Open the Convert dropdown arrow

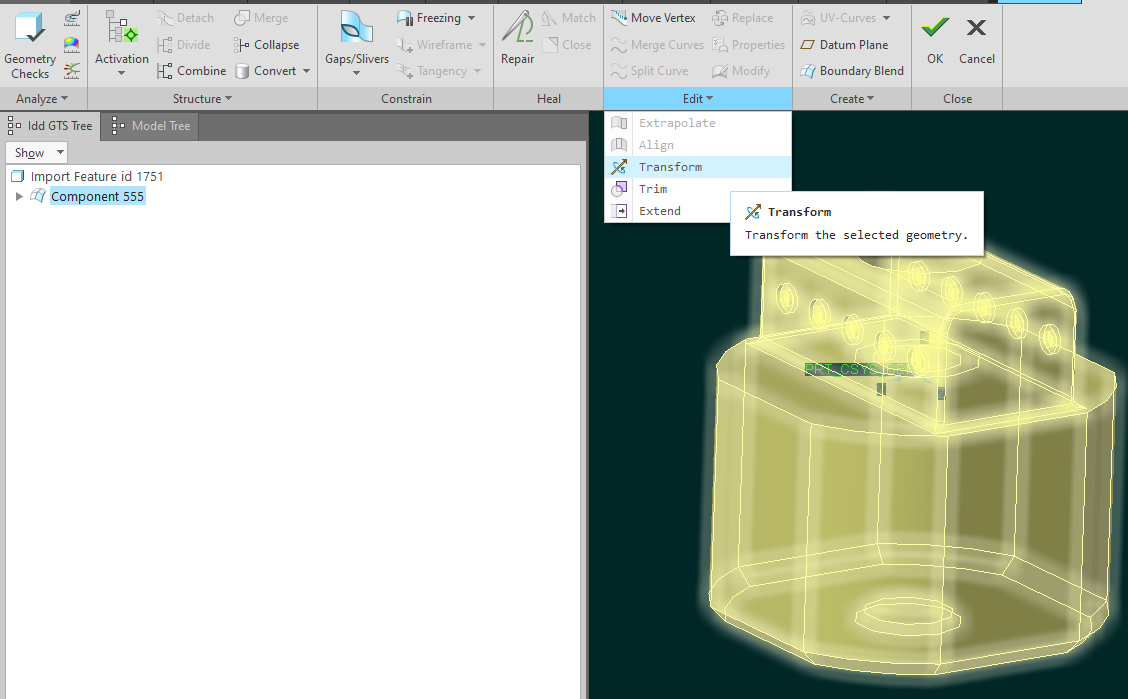tap(307, 71)
